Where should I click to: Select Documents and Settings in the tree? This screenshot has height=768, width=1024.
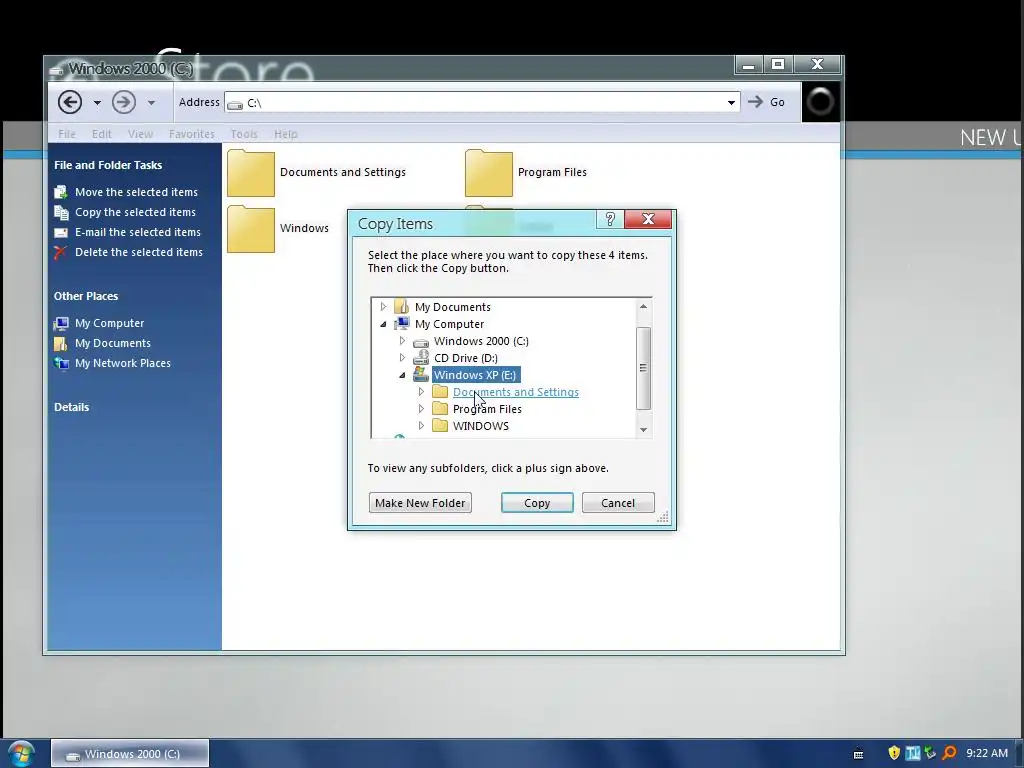click(516, 392)
